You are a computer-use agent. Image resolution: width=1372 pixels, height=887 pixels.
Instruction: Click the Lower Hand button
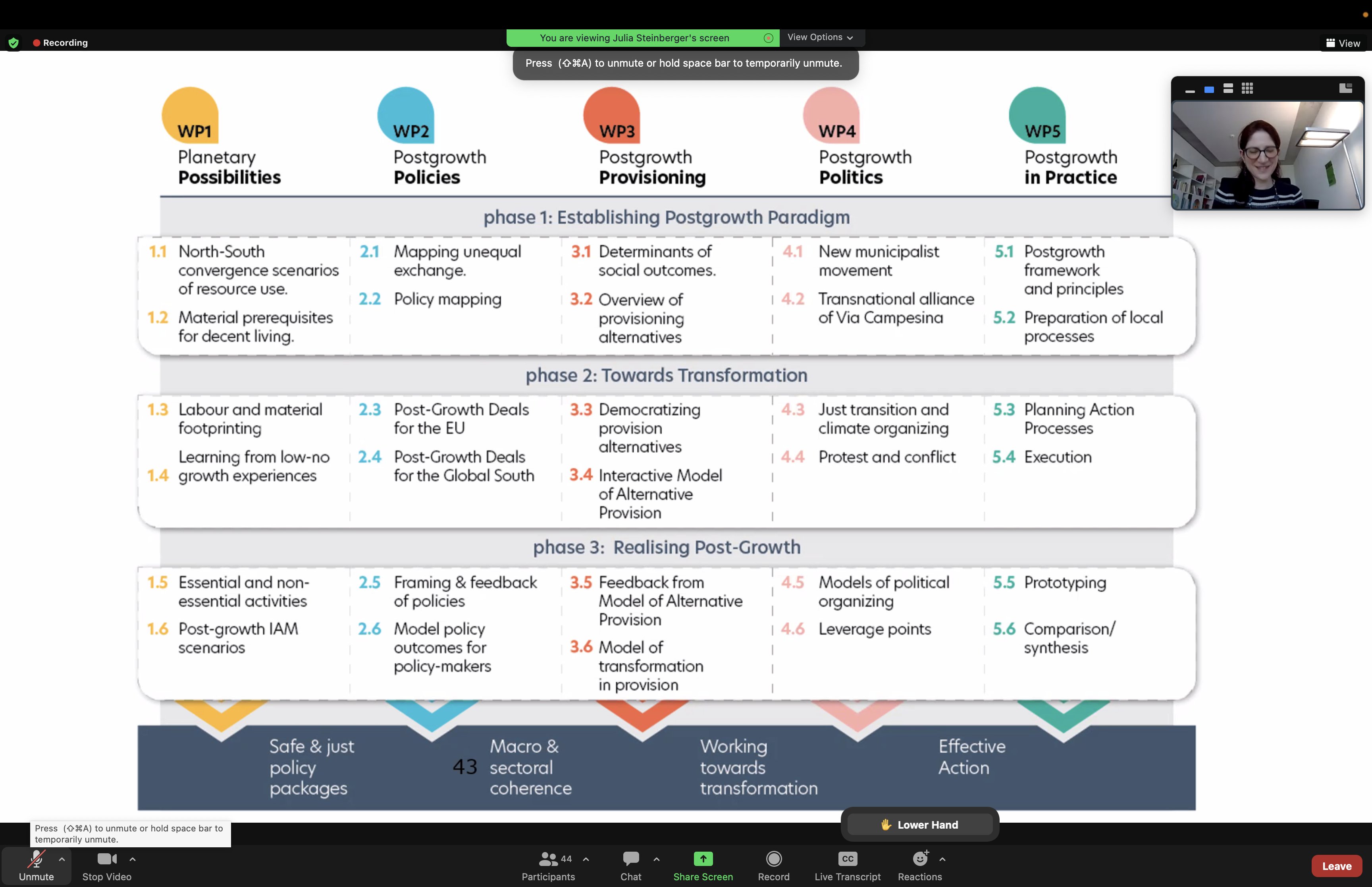click(x=919, y=824)
